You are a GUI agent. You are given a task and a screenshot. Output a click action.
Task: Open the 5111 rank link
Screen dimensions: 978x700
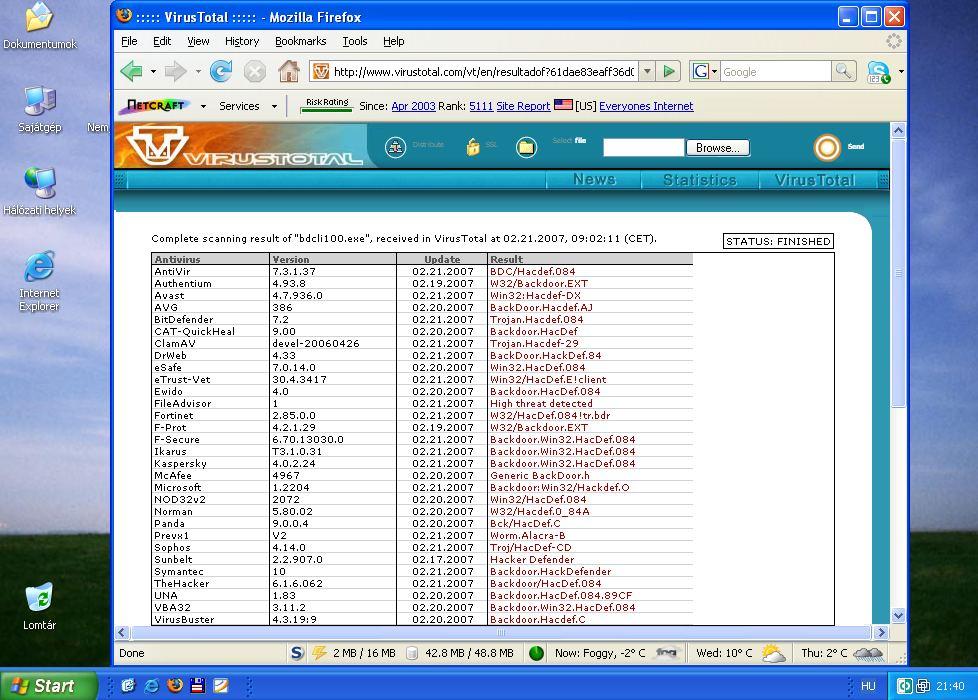tap(481, 106)
